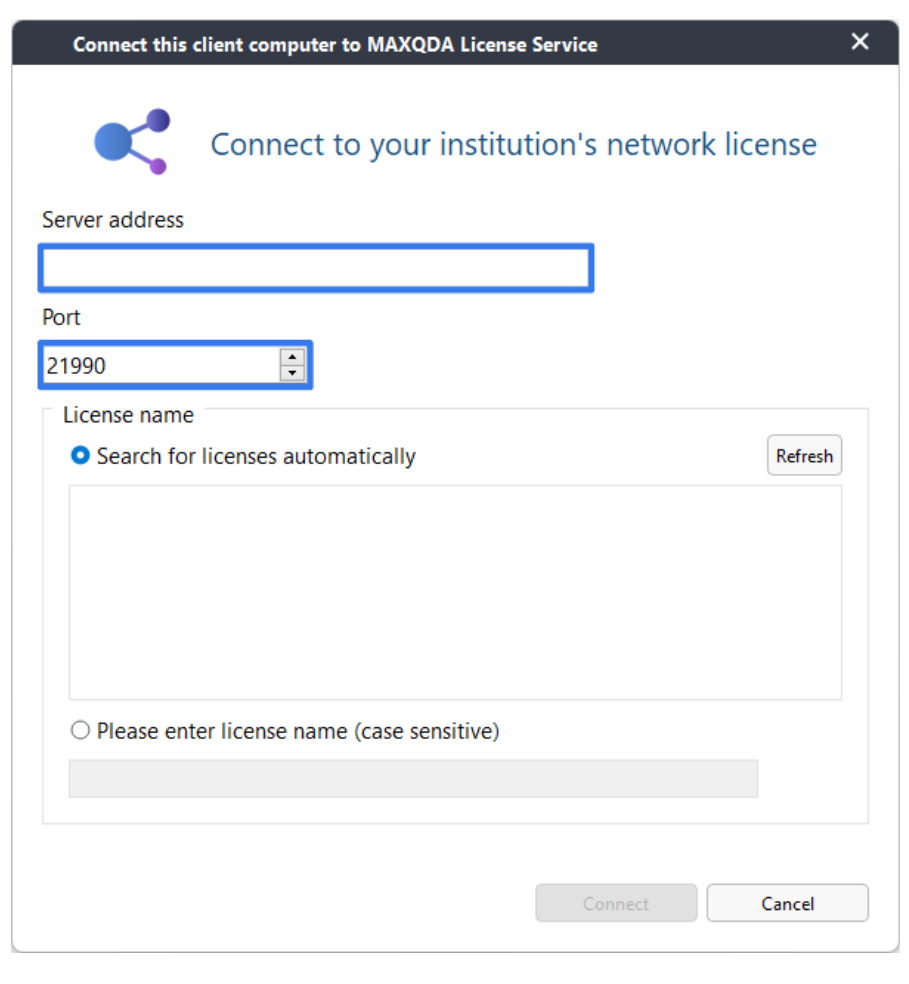Image resolution: width=909 pixels, height=984 pixels.
Task: Increase the port with the up arrow
Action: 292,357
